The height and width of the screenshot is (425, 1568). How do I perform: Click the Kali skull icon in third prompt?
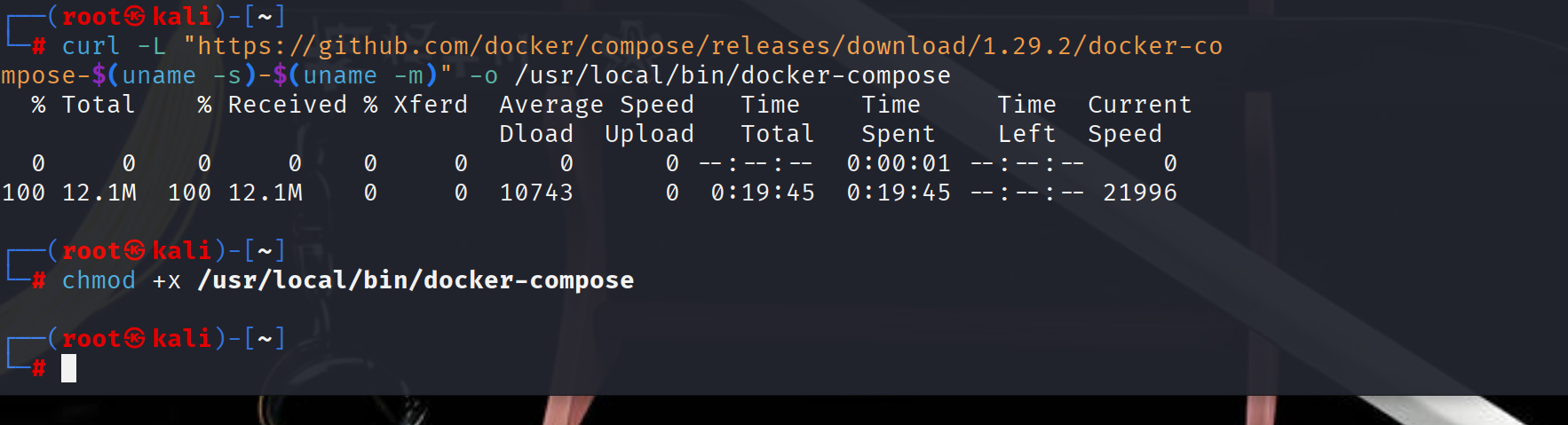pos(134,339)
